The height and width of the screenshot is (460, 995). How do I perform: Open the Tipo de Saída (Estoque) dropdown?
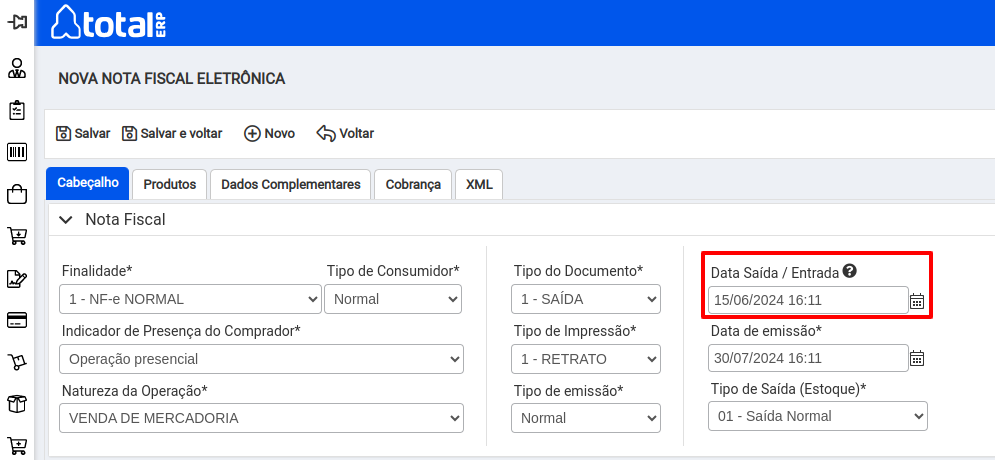coord(818,416)
